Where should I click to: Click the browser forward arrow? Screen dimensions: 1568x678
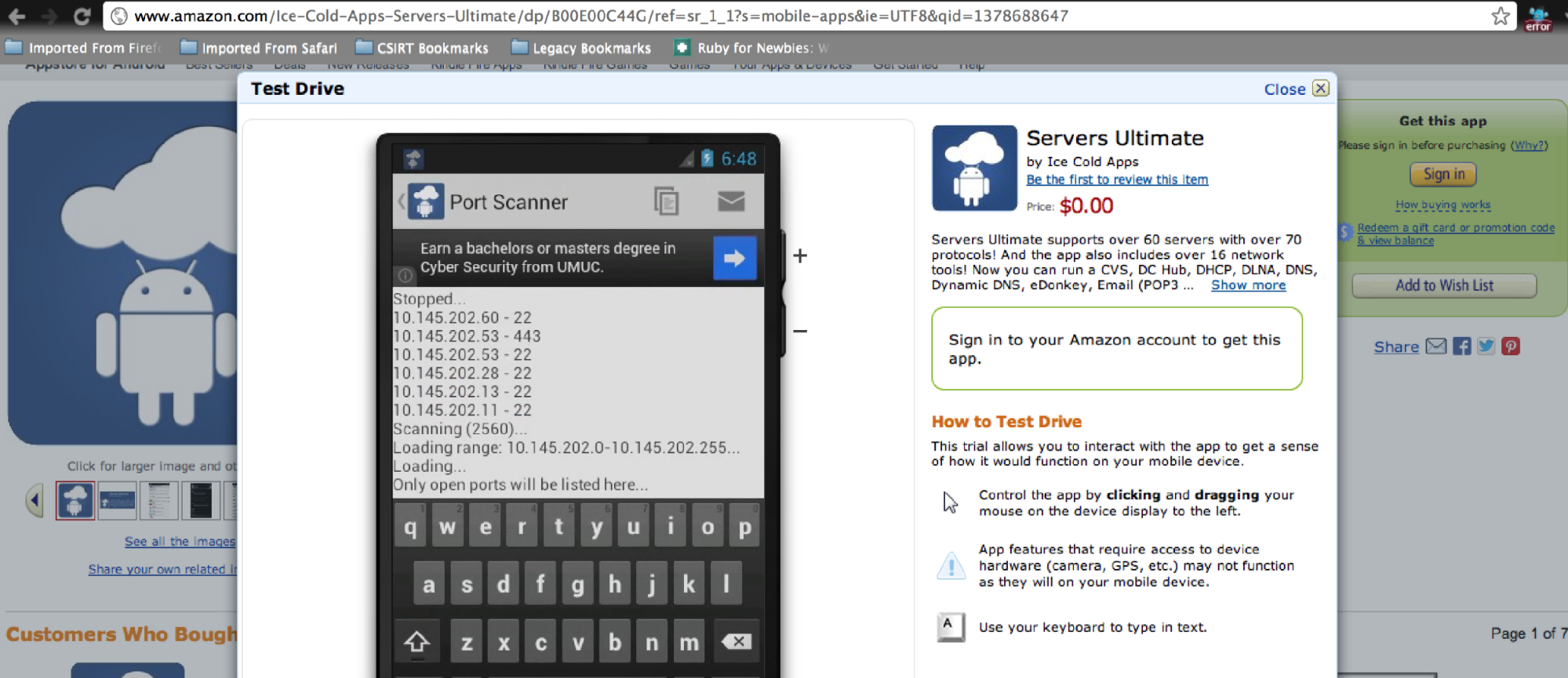pyautogui.click(x=49, y=16)
